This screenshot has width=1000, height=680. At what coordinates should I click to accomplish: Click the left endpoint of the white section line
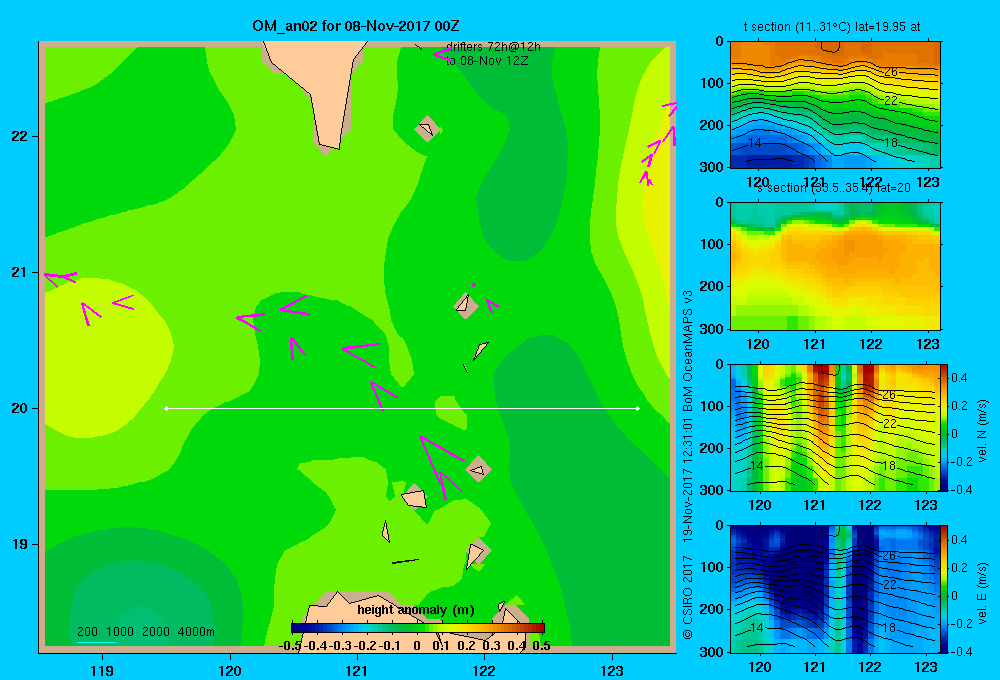click(x=166, y=408)
